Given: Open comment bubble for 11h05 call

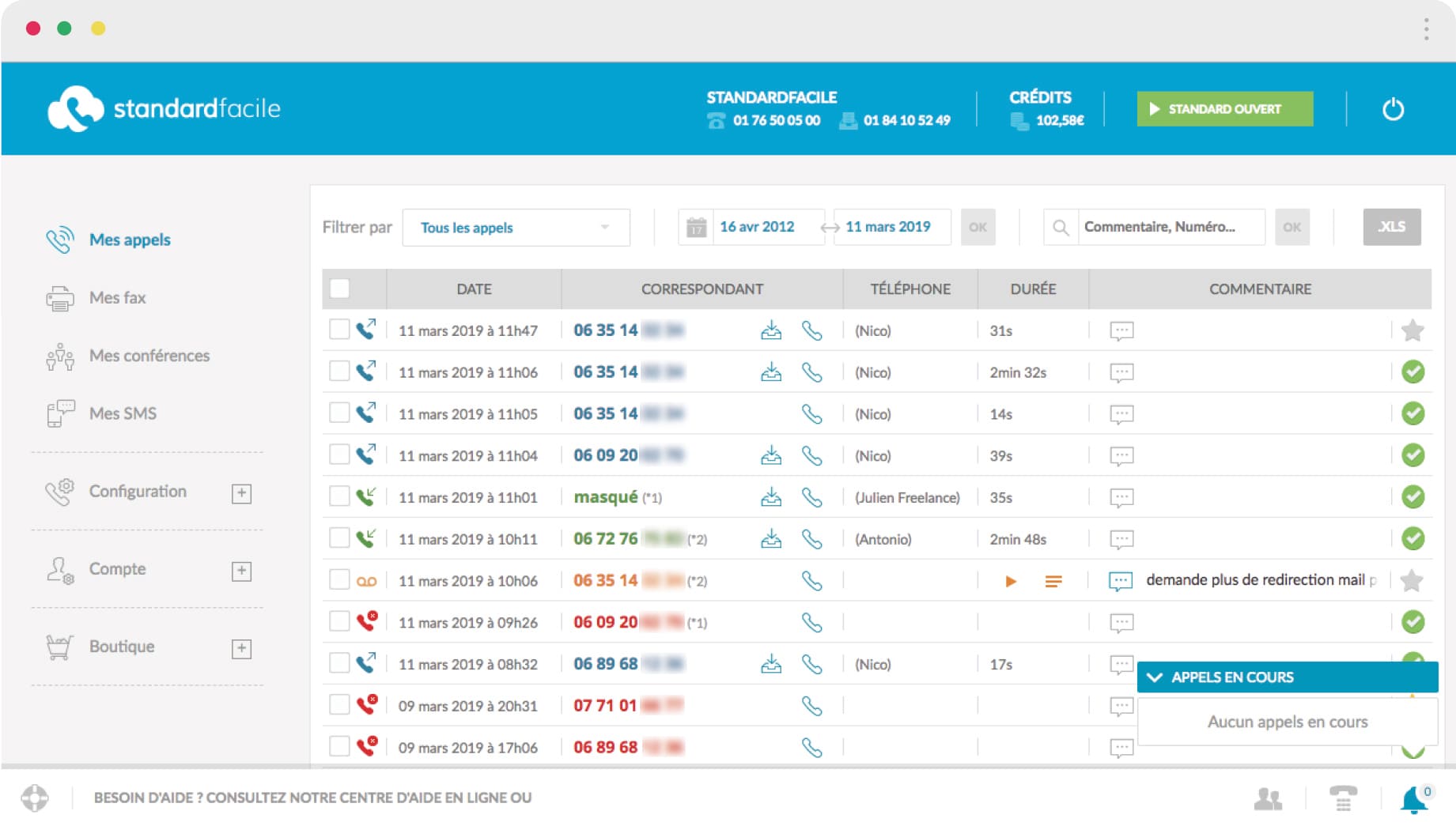Looking at the screenshot, I should [x=1121, y=414].
